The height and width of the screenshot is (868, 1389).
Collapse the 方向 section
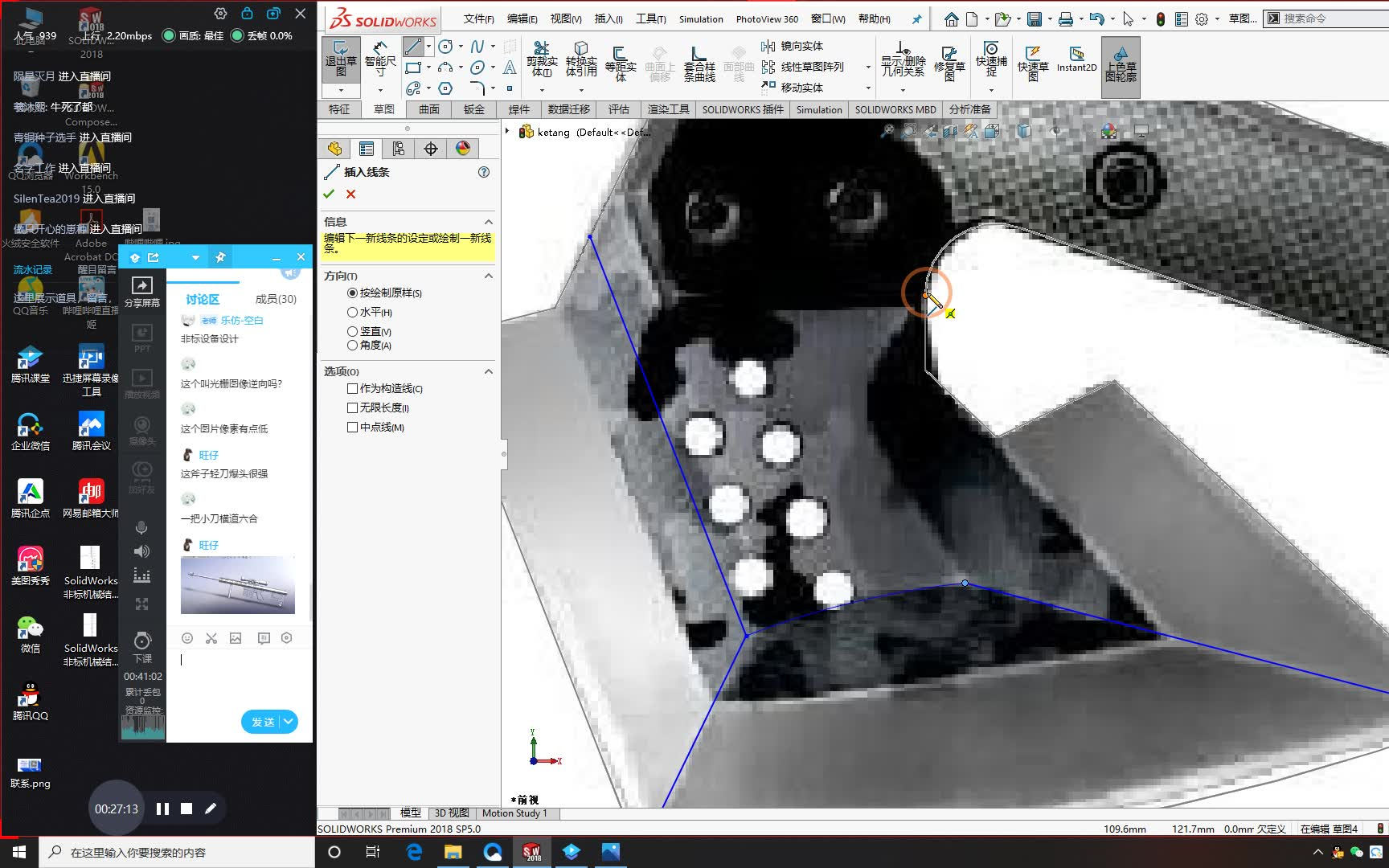point(488,276)
